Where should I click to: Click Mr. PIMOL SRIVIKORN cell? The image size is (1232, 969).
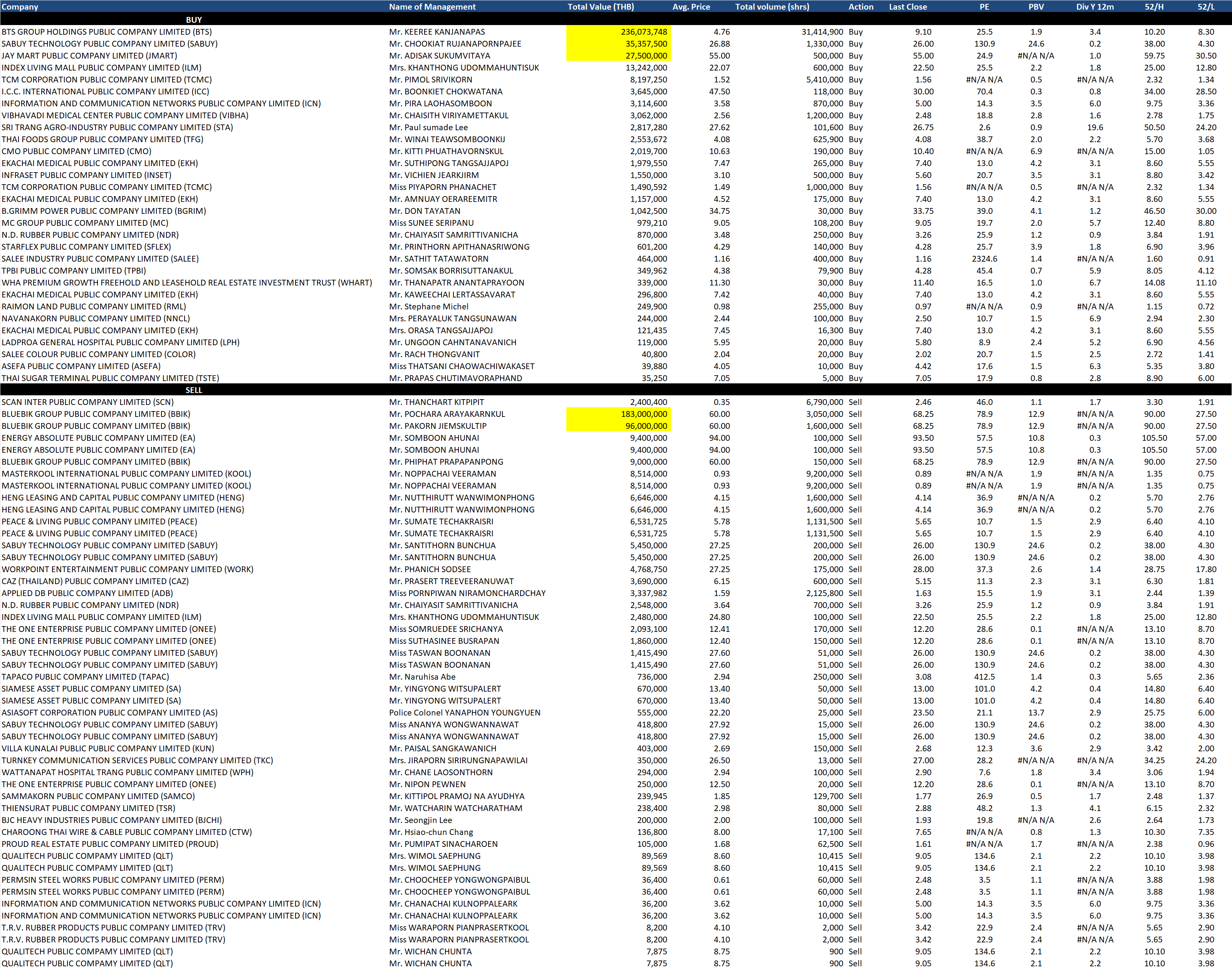coord(431,79)
